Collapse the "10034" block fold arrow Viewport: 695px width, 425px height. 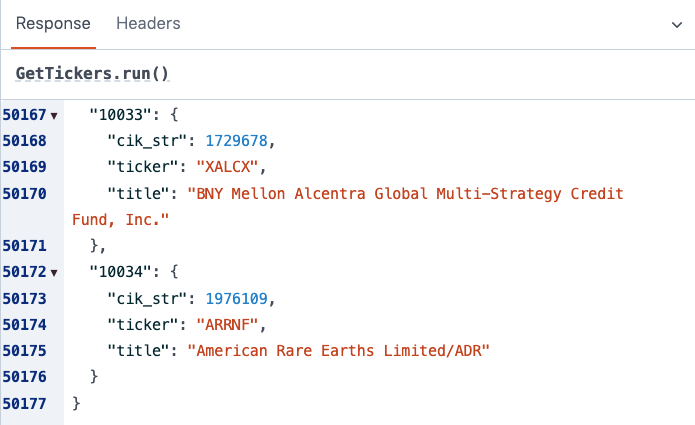pos(54,271)
